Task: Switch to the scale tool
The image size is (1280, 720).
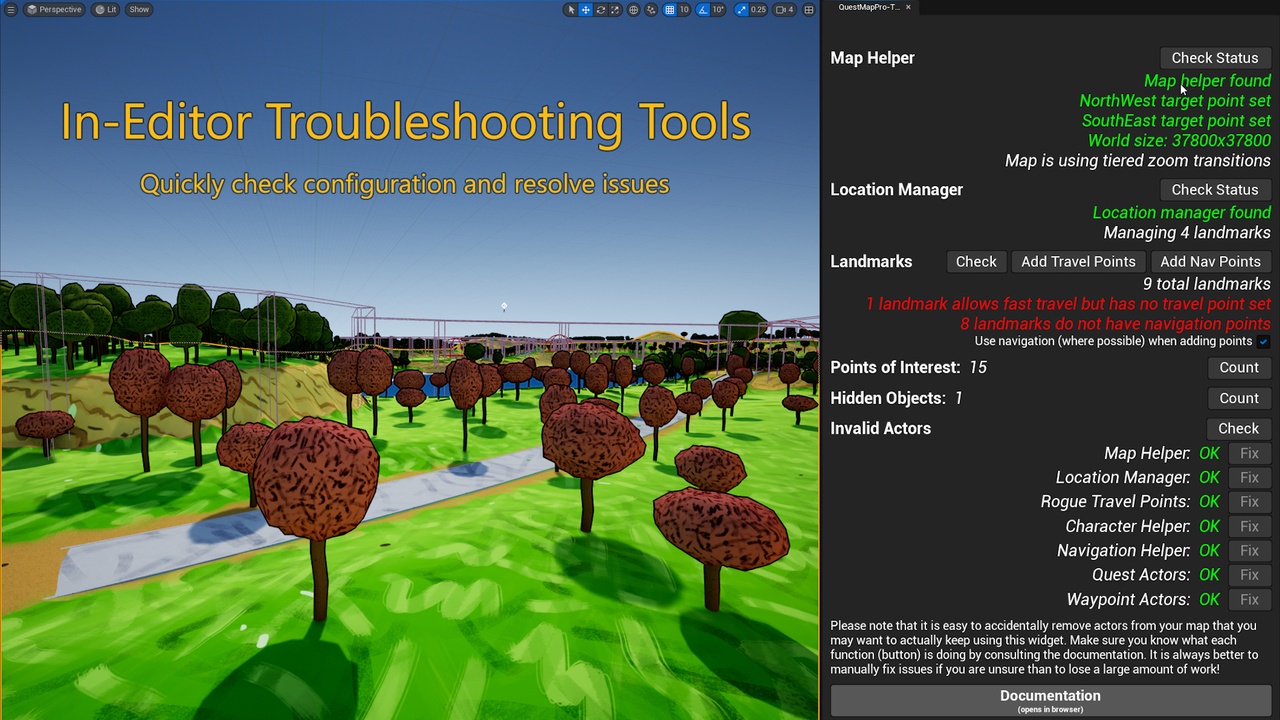Action: pos(615,10)
